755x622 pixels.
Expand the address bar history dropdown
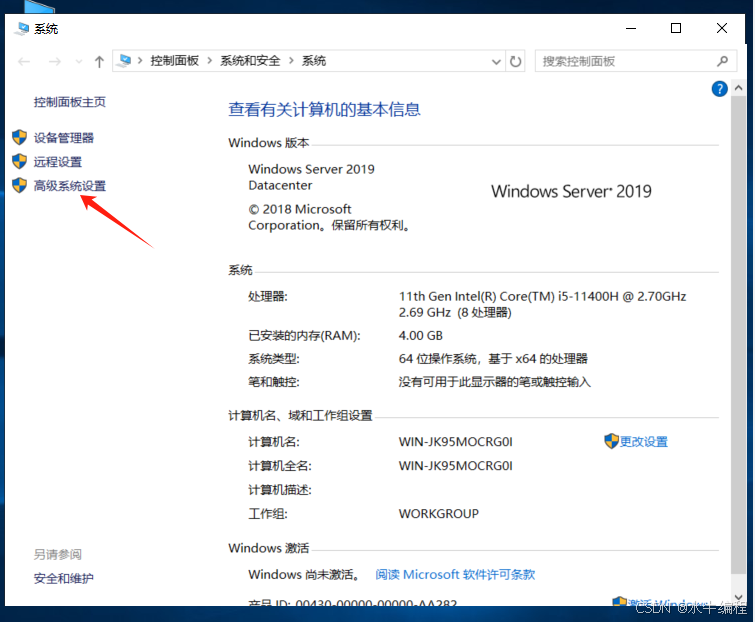coord(496,62)
